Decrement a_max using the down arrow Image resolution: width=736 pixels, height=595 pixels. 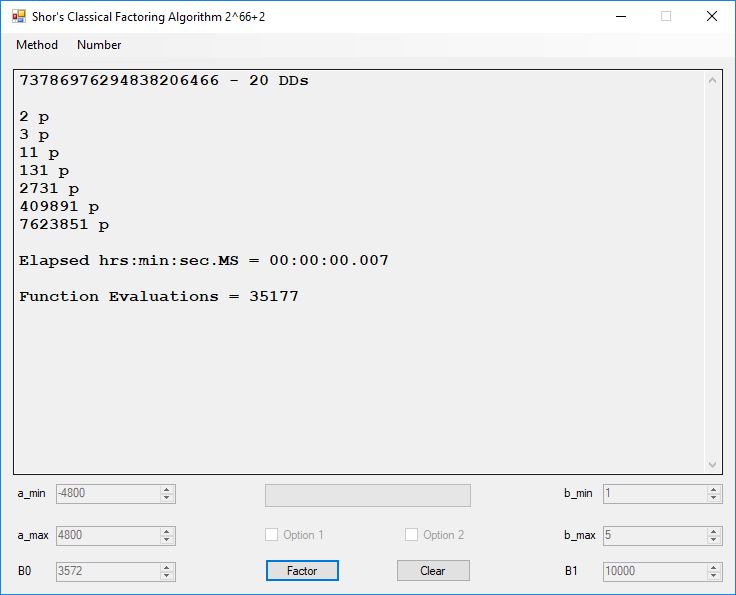(167, 540)
